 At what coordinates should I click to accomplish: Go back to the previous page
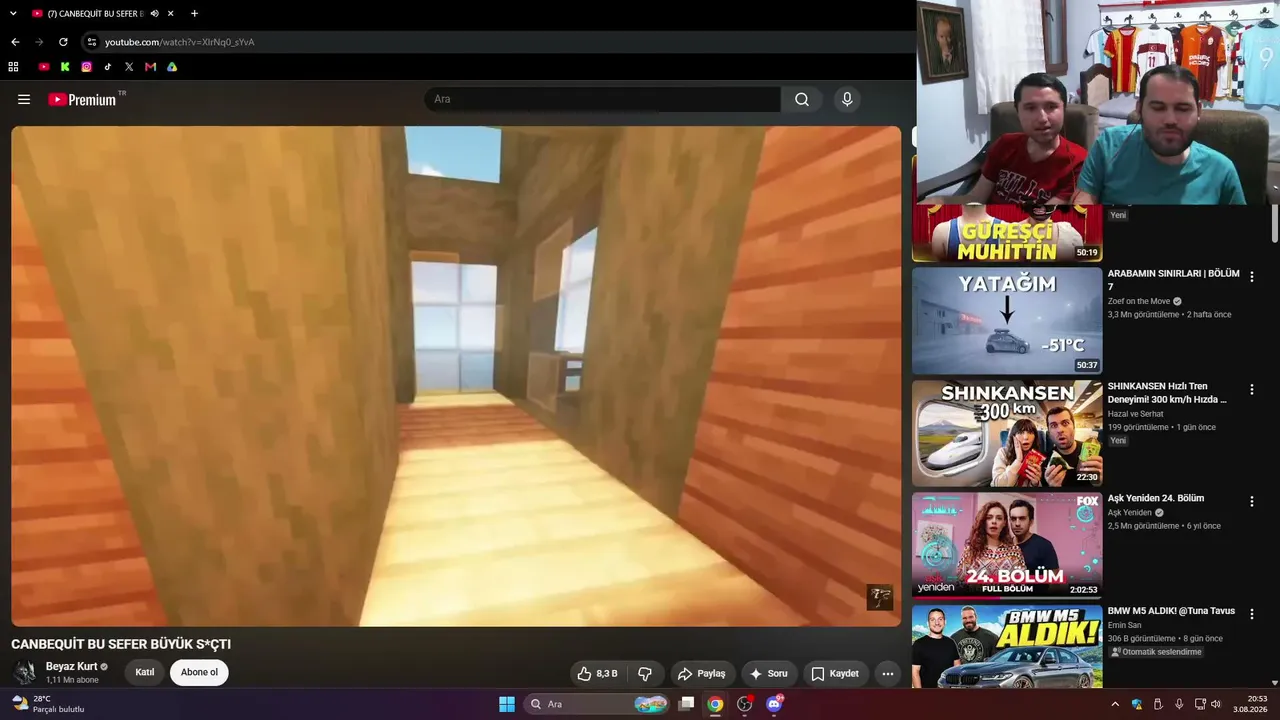pos(15,42)
